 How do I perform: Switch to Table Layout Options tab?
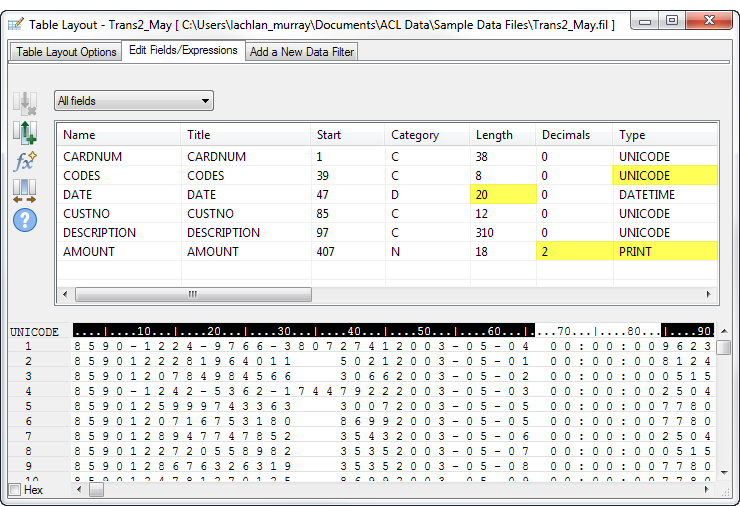pyautogui.click(x=66, y=52)
